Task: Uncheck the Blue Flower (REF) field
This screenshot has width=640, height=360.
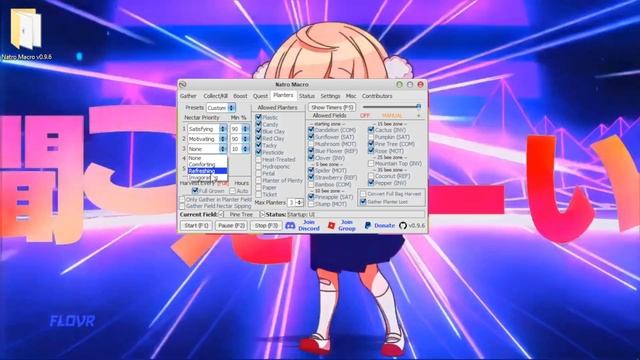Action: point(311,151)
